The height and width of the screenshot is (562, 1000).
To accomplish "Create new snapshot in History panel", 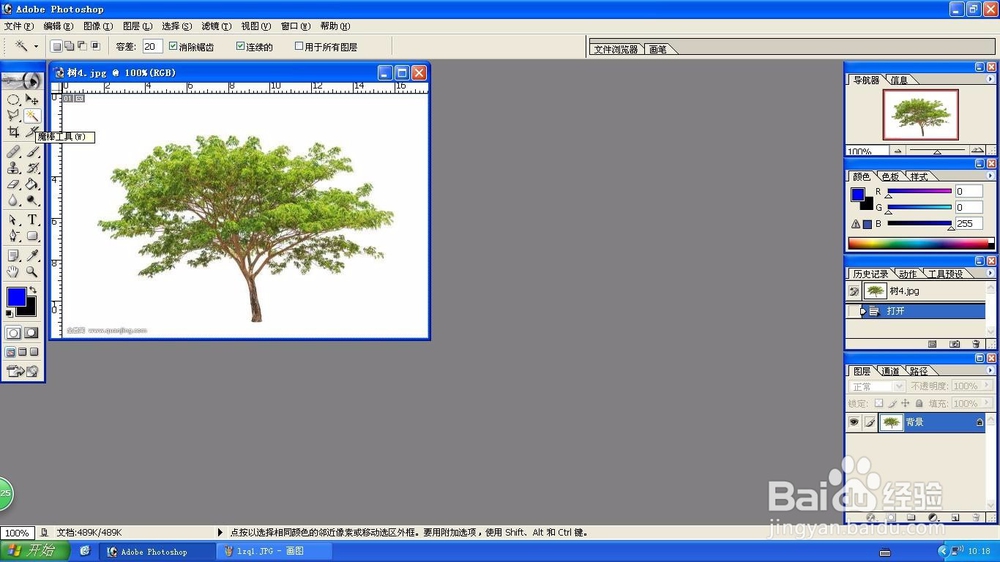I will coord(955,344).
